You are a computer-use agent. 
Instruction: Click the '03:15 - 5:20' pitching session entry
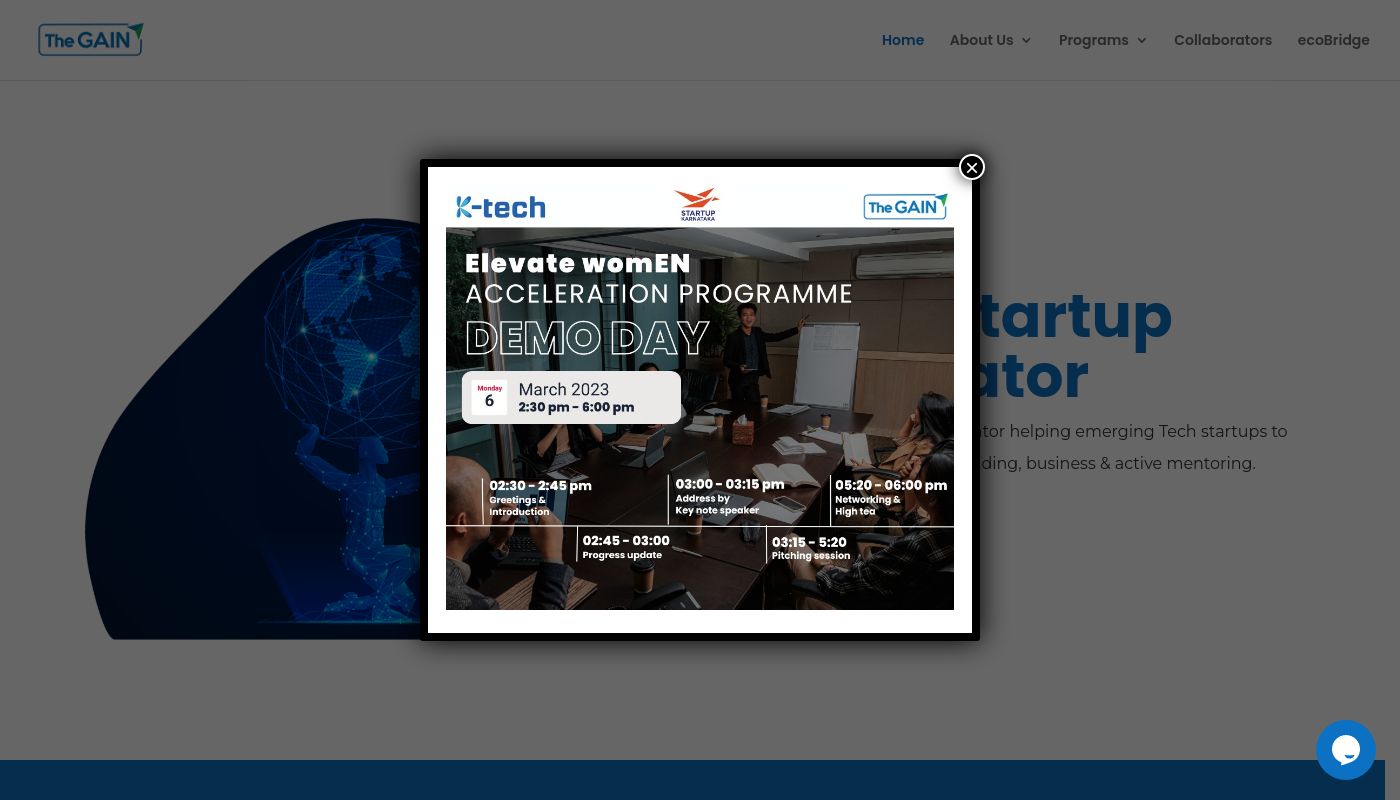(x=810, y=548)
